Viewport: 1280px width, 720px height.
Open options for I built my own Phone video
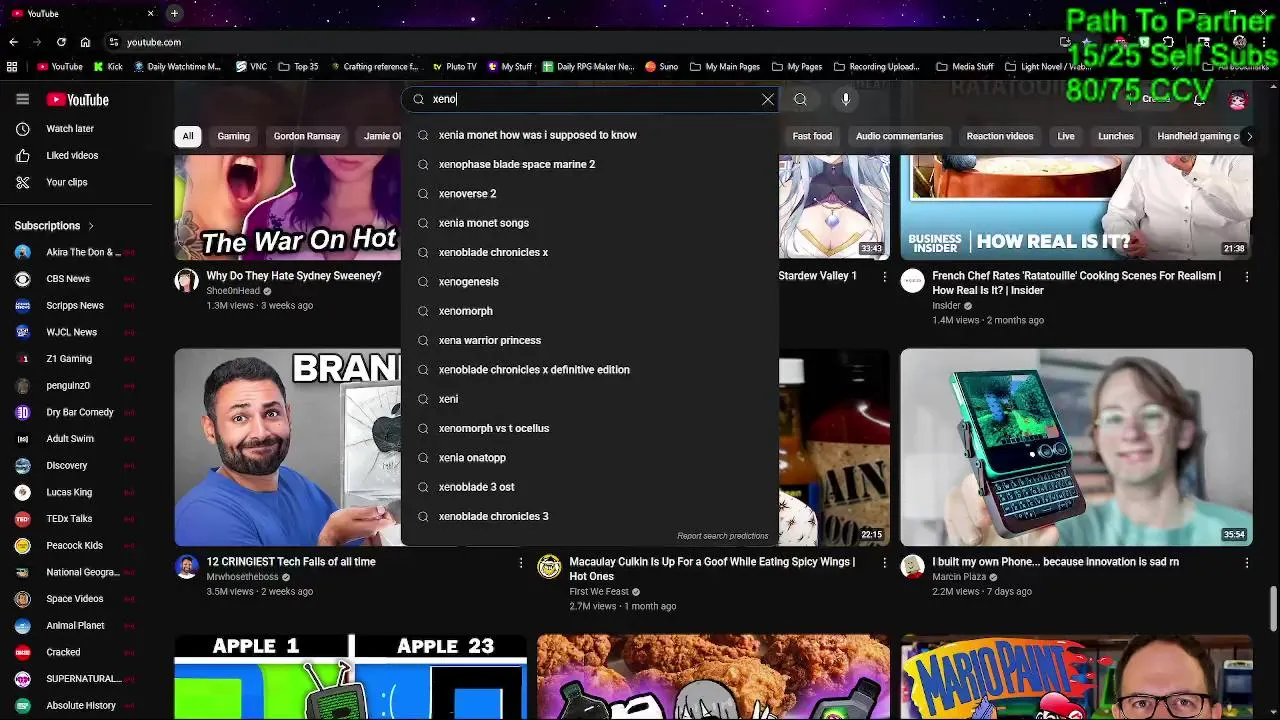1246,563
